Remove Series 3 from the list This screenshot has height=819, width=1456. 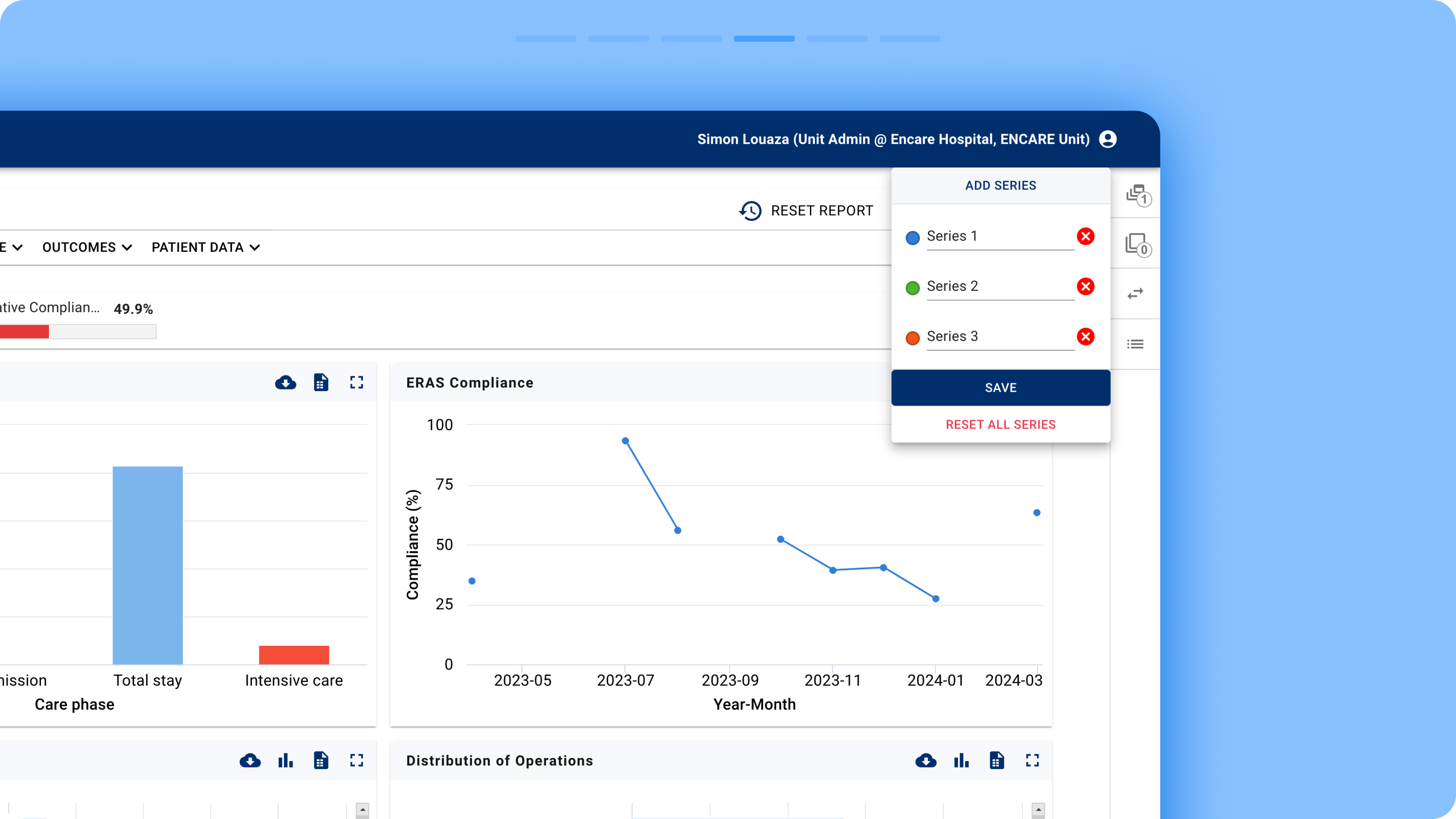click(x=1085, y=337)
